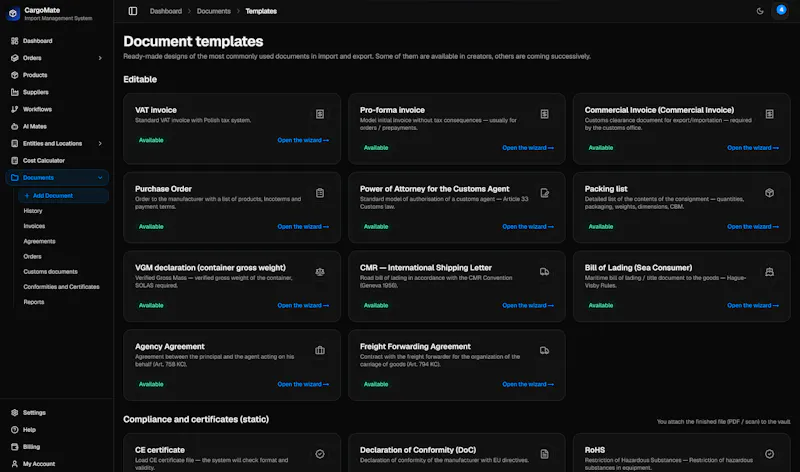This screenshot has height=472, width=800.
Task: Click the Bill of Lading ship icon
Action: [769, 271]
